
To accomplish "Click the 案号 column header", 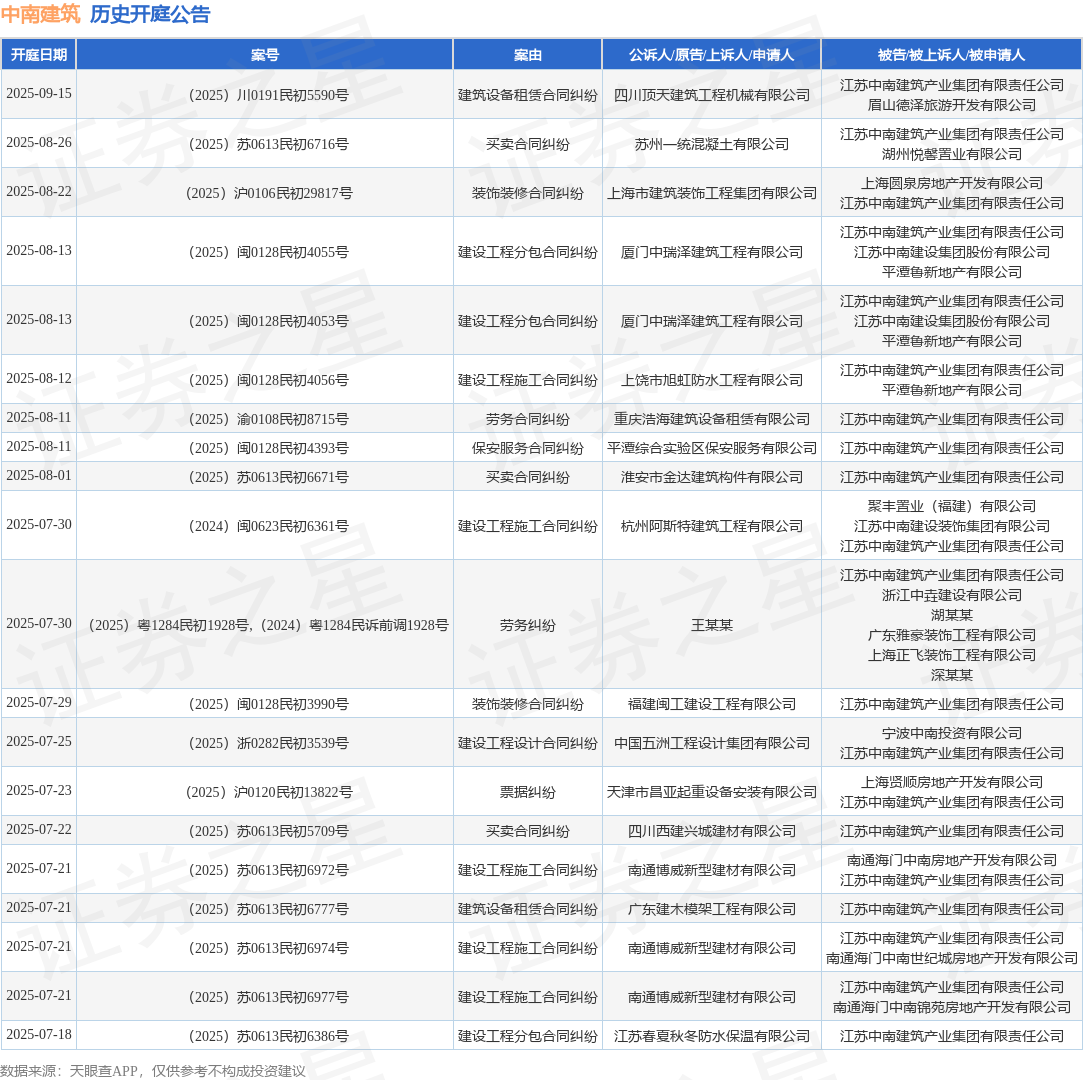I will tap(265, 55).
